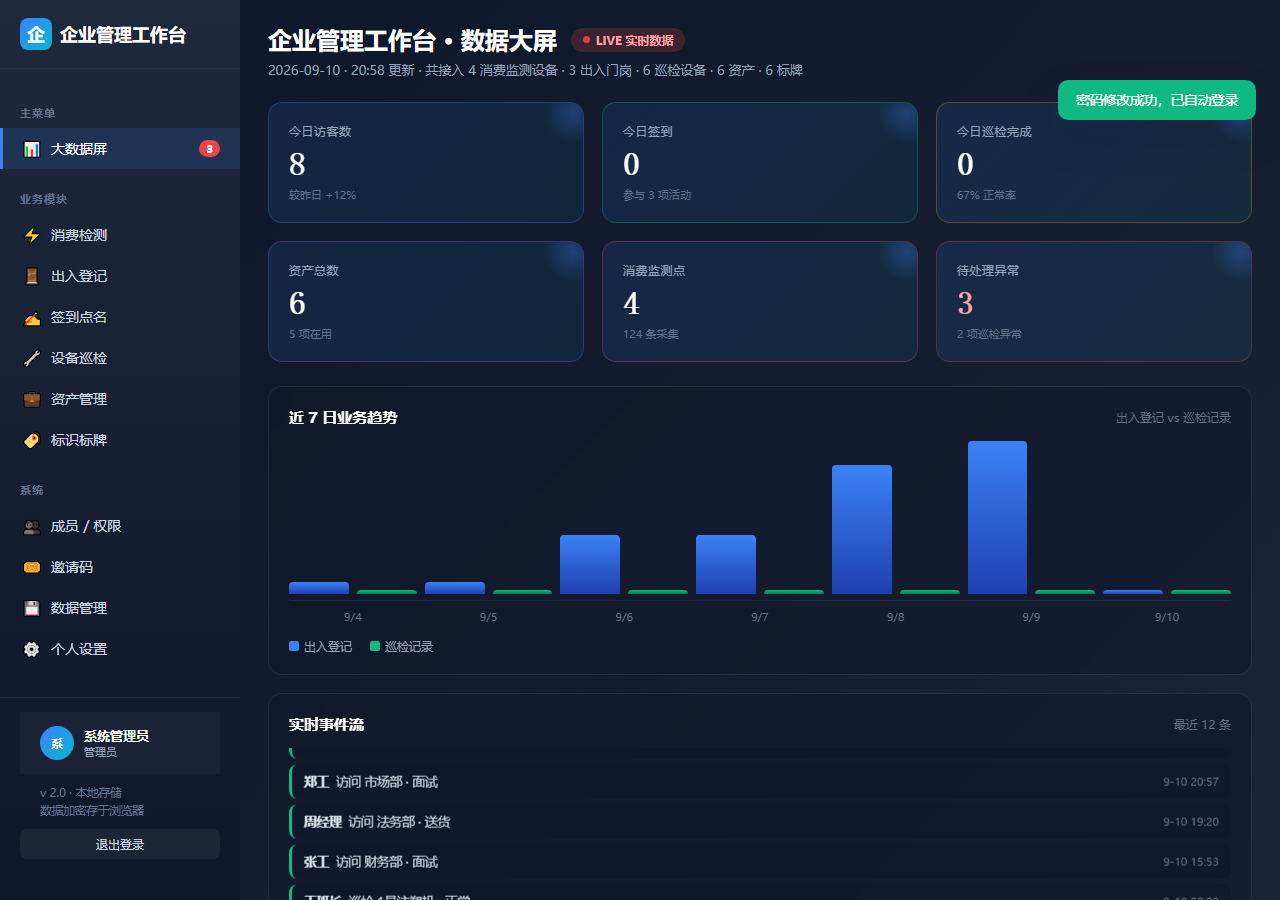Click the red badge showing 3 on 大数据屏
Screen dimensions: 1280x900
coord(209,149)
